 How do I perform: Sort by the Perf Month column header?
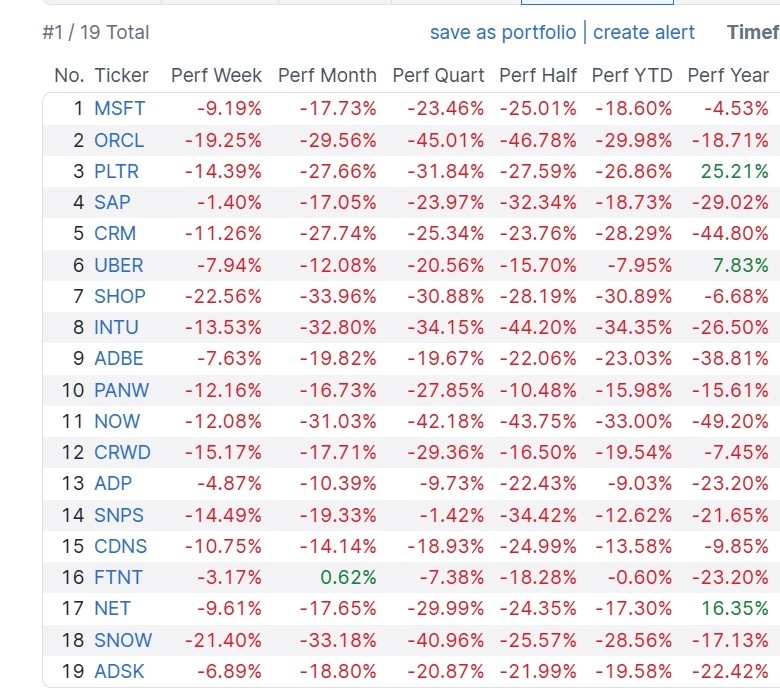(327, 75)
